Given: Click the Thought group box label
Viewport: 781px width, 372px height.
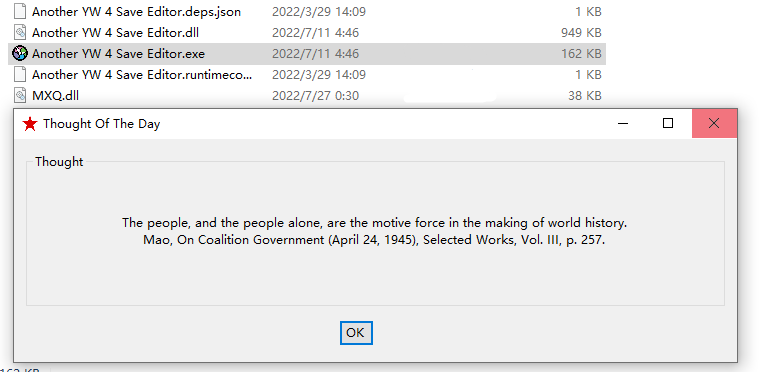Looking at the screenshot, I should click(x=59, y=162).
